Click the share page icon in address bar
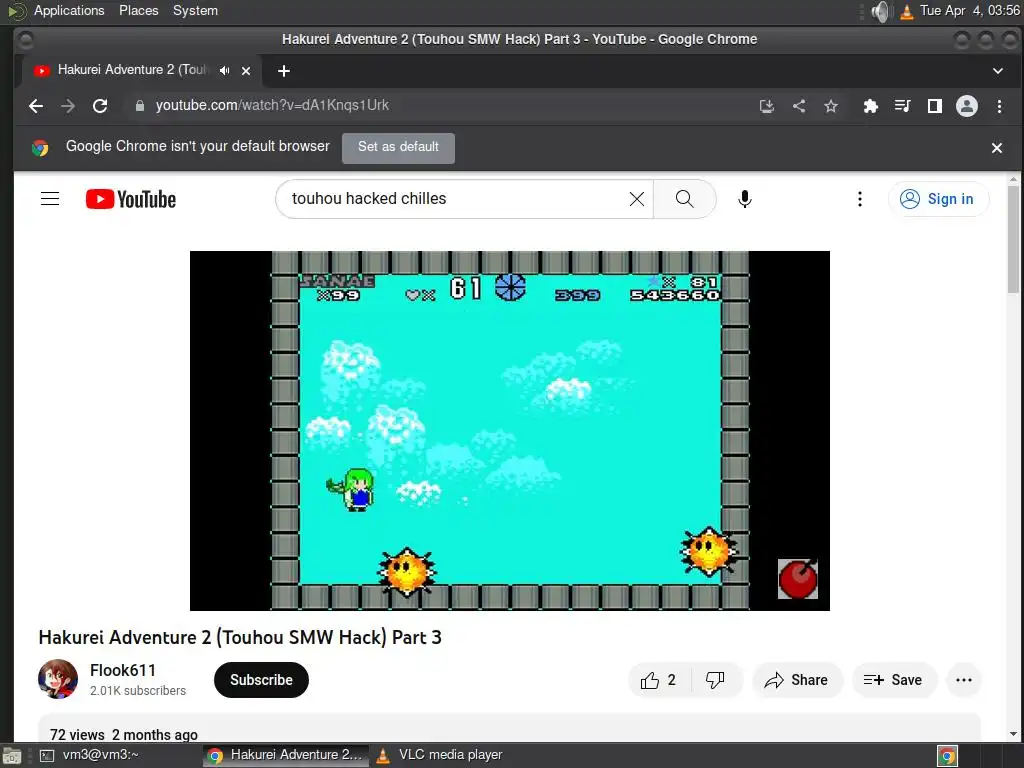Viewport: 1024px width, 768px height. (x=799, y=106)
